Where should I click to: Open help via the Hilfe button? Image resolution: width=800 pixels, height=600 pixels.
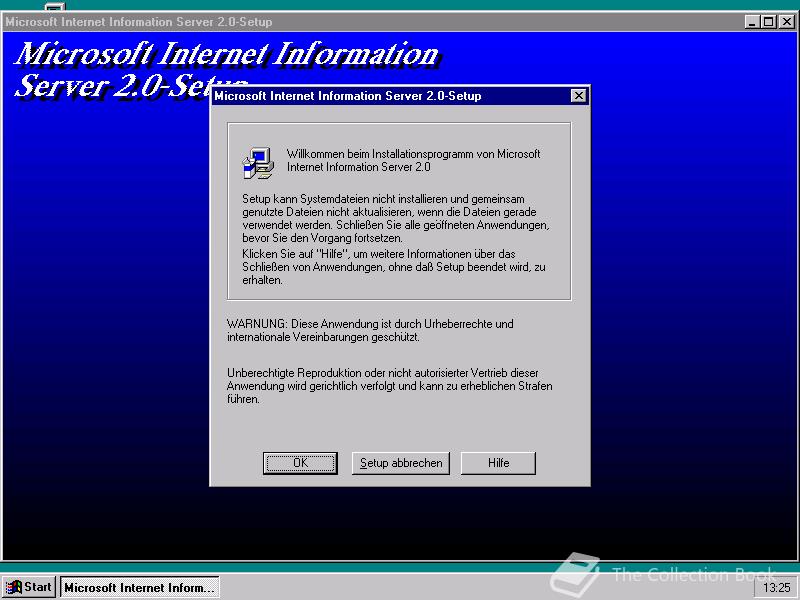pyautogui.click(x=498, y=463)
